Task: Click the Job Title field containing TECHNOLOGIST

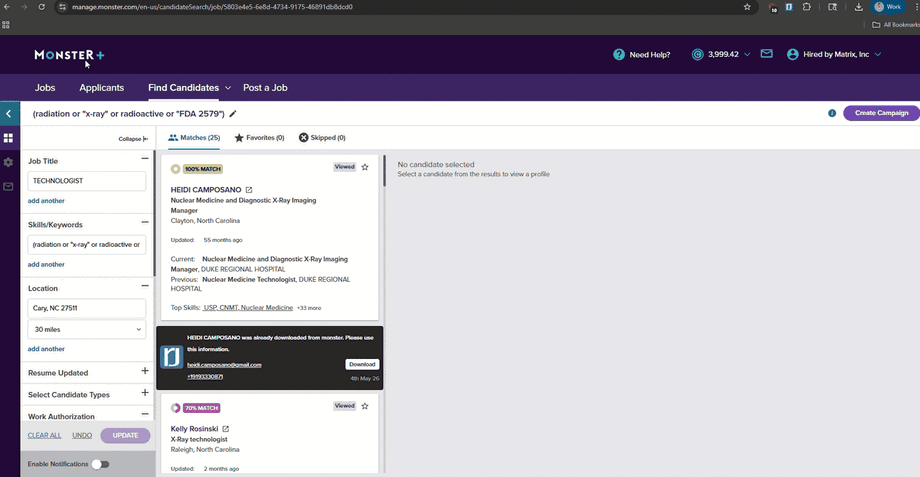Action: point(87,181)
